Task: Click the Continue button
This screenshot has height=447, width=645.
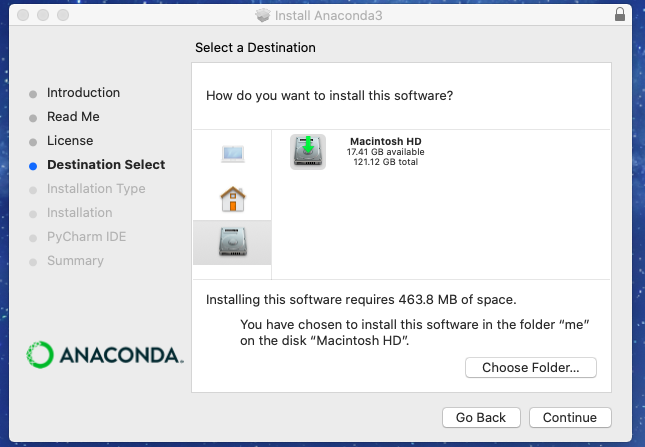Action: click(570, 417)
